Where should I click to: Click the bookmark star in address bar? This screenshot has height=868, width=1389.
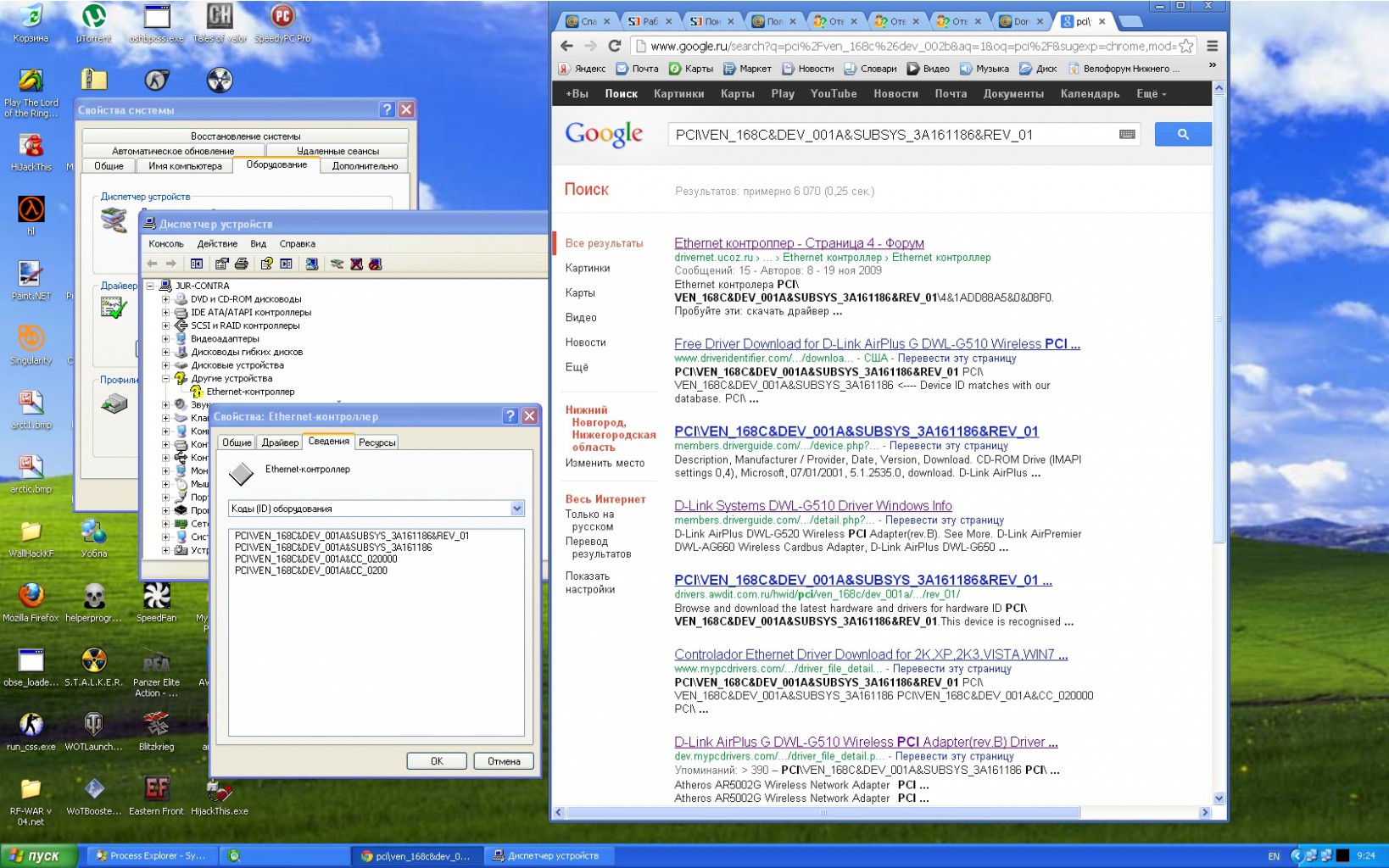(x=1186, y=46)
